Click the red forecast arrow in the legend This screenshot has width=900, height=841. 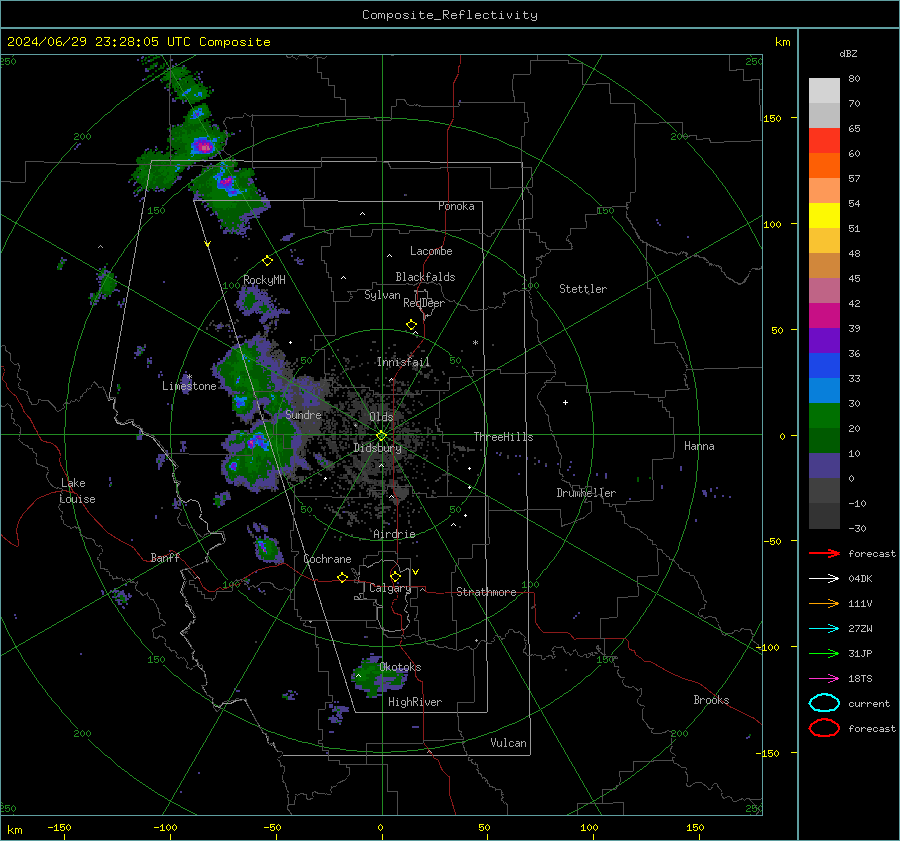[x=824, y=553]
